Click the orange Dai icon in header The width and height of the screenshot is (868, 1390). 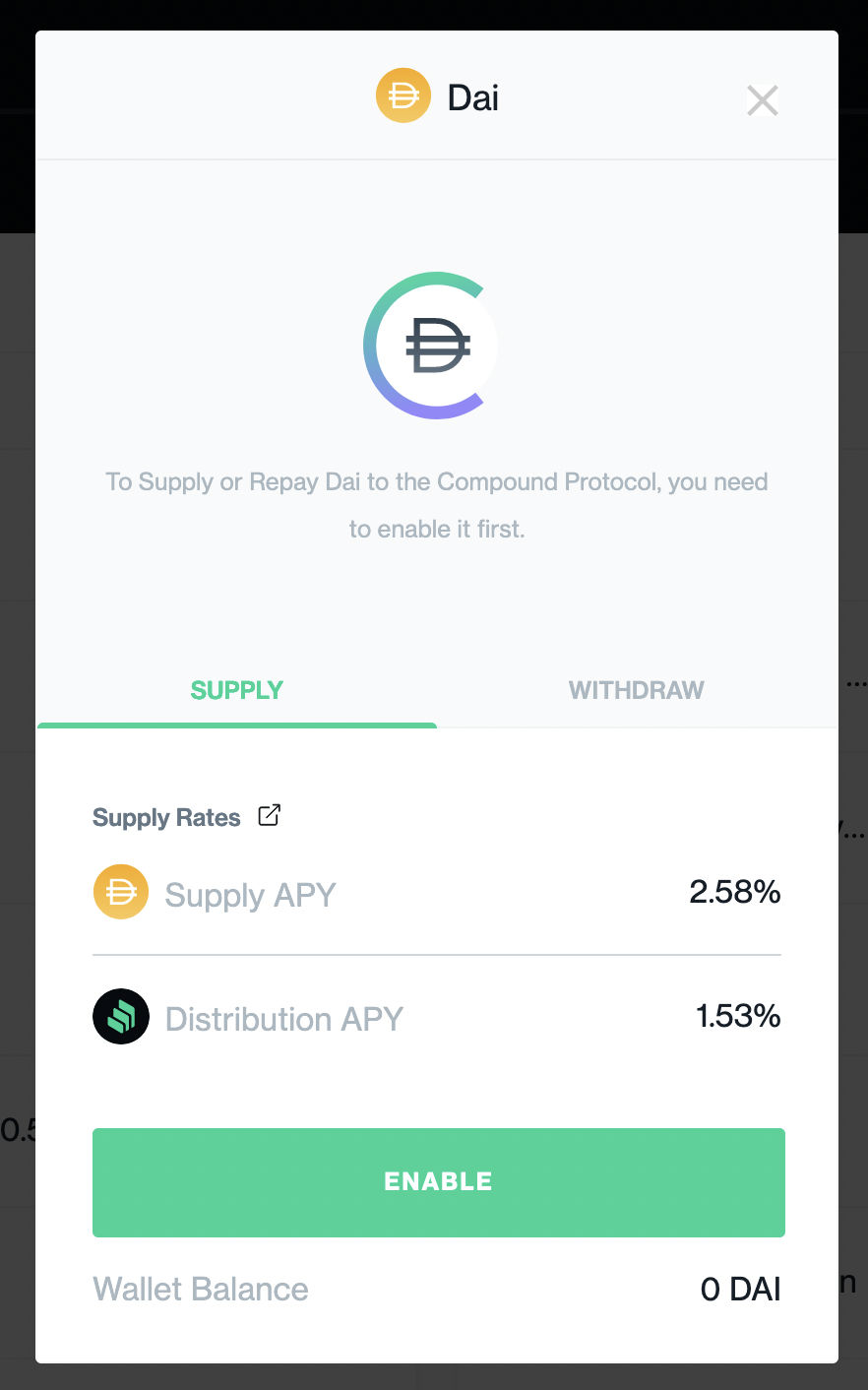tap(403, 96)
